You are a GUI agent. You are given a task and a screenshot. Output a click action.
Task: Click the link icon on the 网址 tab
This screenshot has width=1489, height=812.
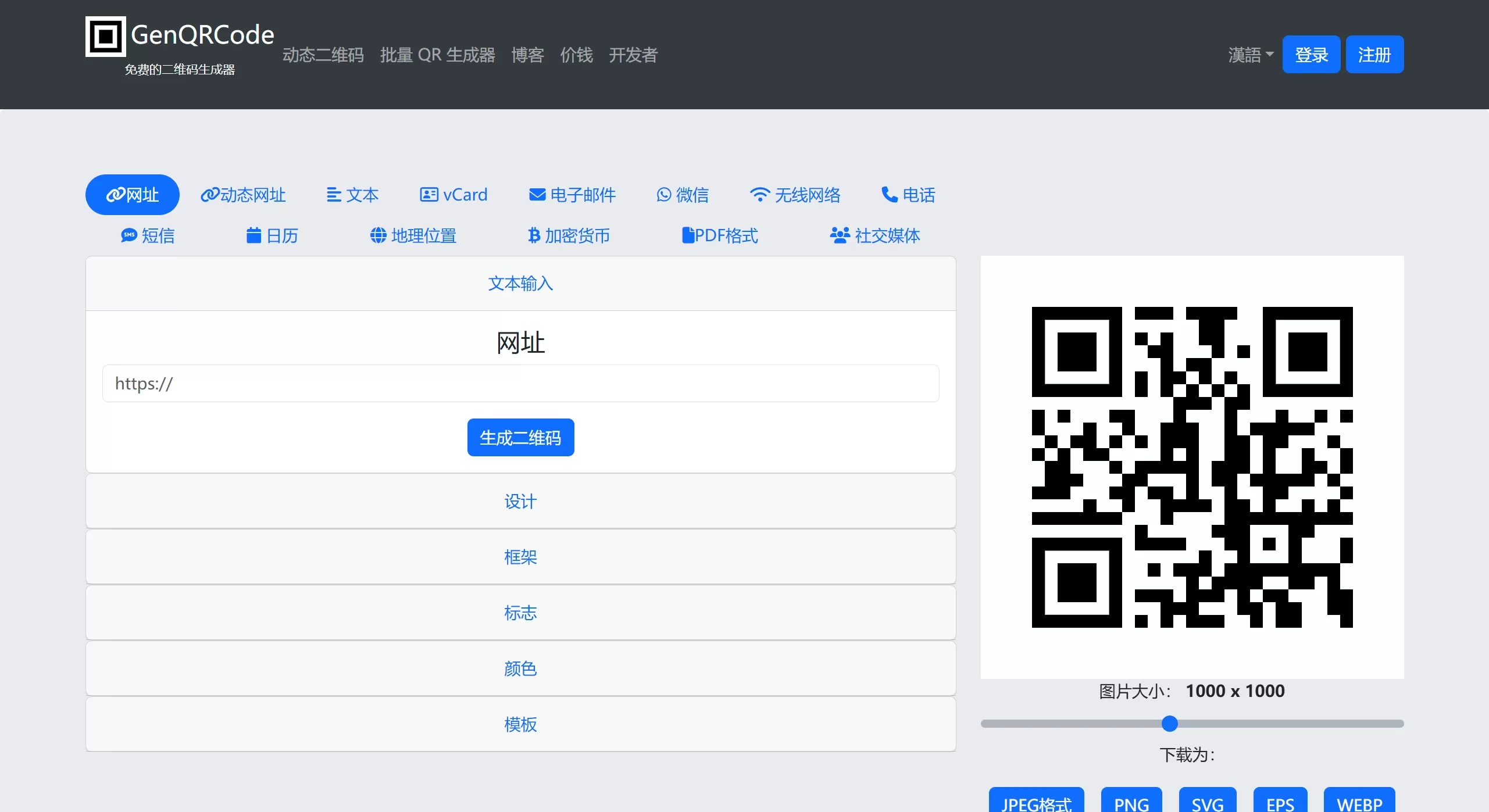tap(115, 195)
